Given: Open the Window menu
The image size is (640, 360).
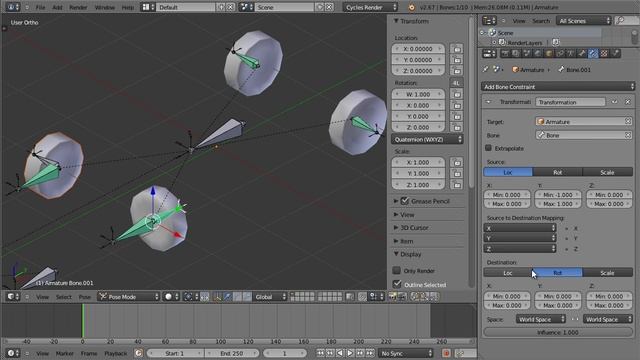Looking at the screenshot, I should [104, 7].
